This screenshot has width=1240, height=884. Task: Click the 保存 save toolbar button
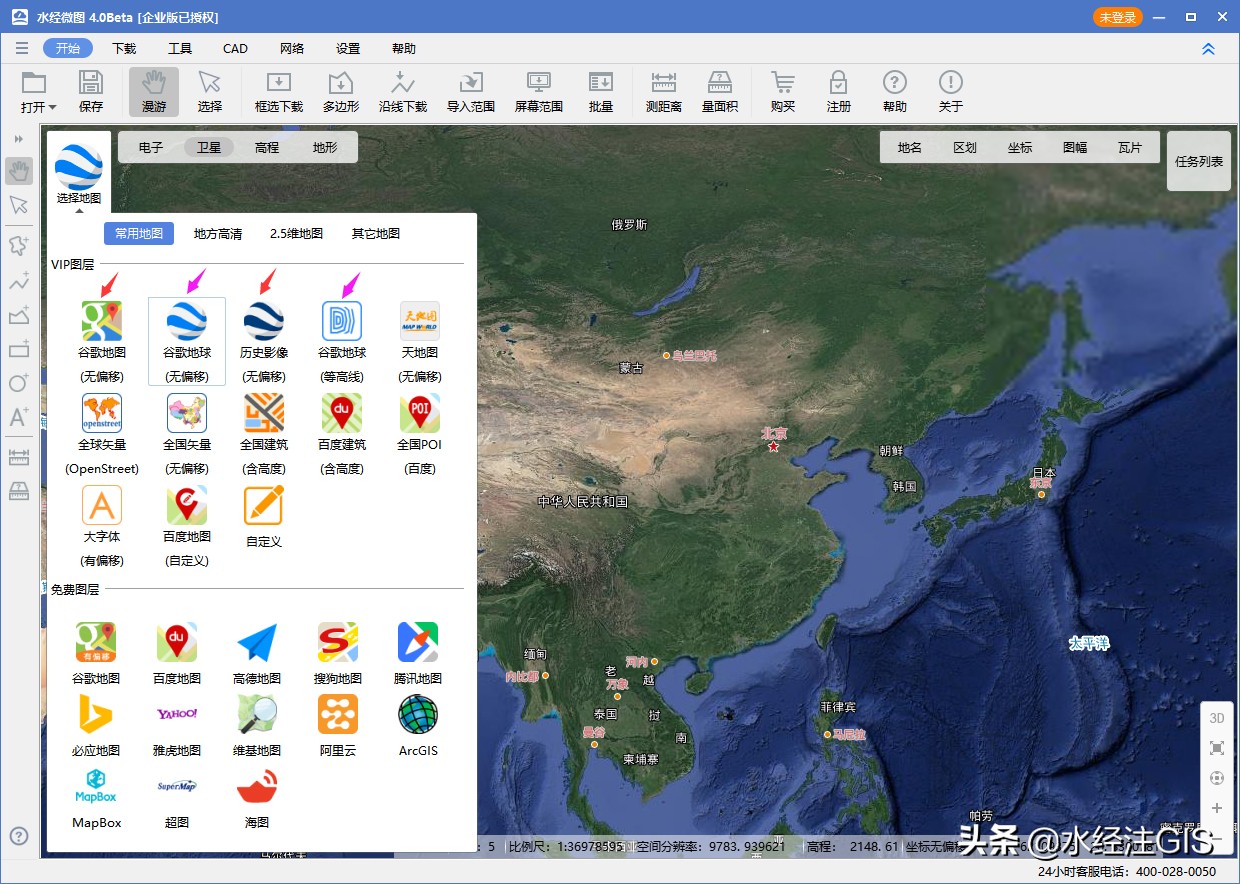click(91, 92)
